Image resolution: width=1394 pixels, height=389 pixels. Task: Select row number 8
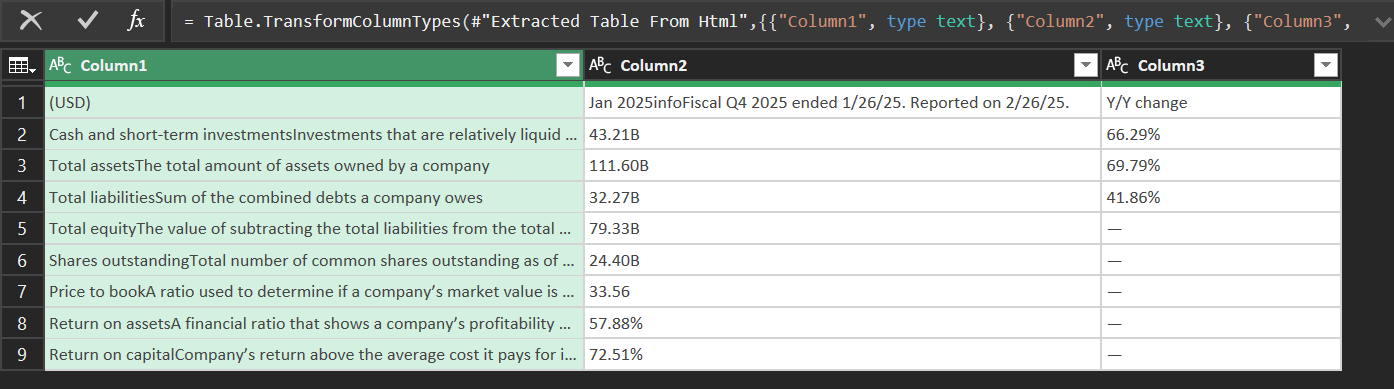(x=22, y=323)
